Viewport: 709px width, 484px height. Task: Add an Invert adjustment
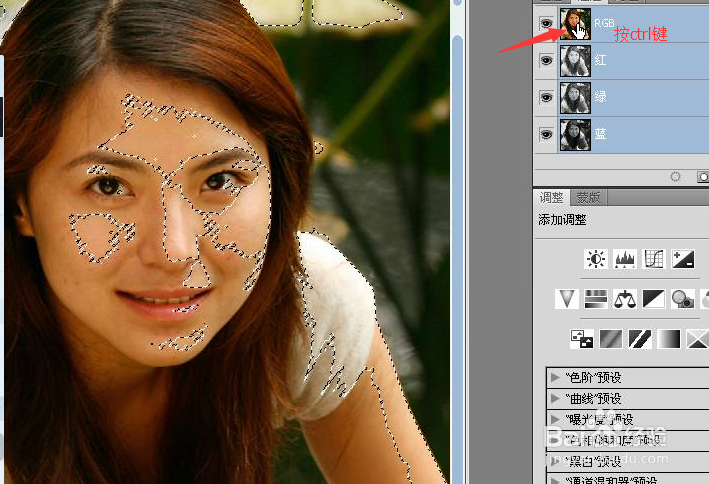(x=581, y=339)
